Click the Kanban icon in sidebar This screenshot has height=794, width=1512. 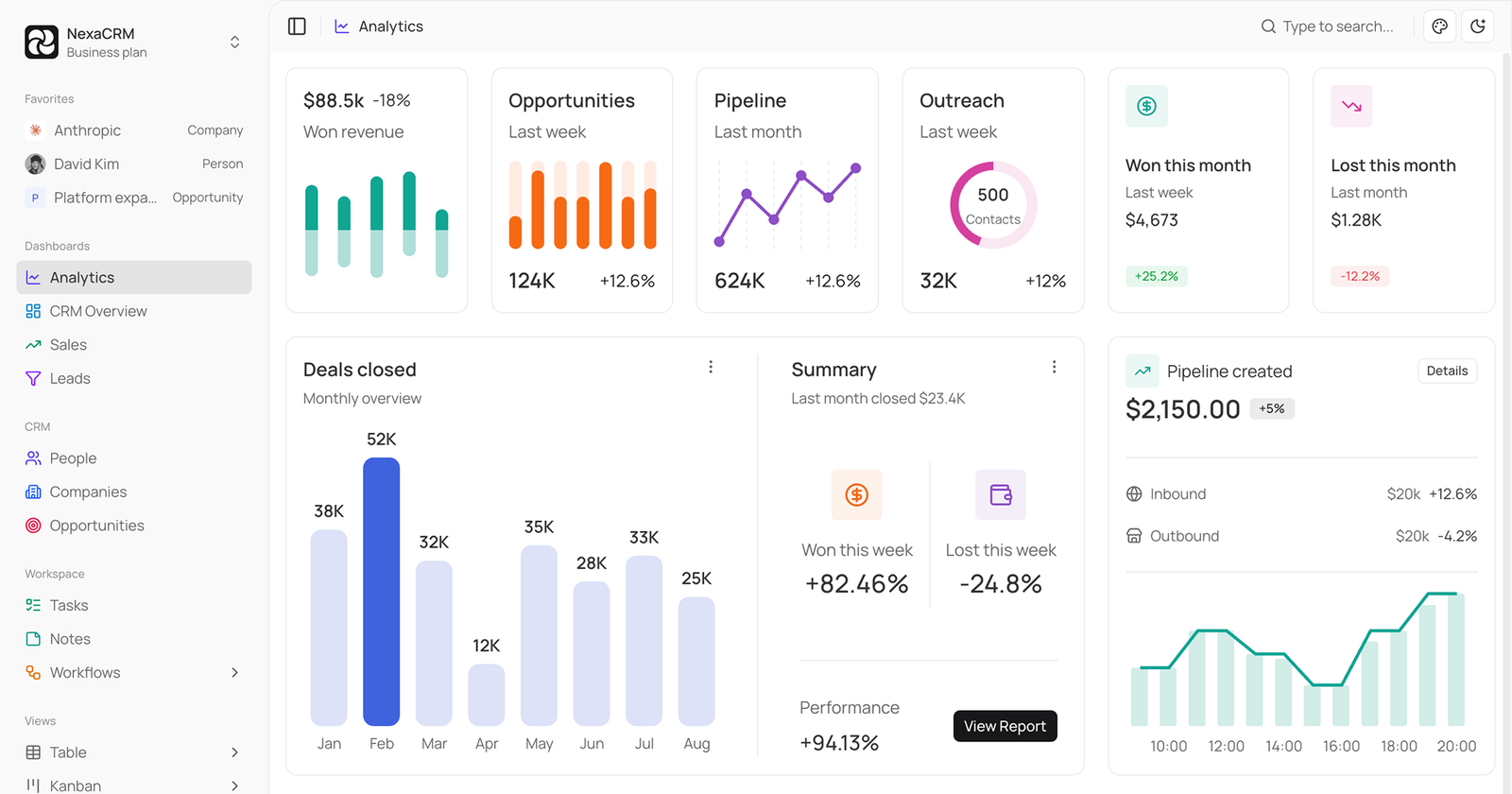coord(33,785)
